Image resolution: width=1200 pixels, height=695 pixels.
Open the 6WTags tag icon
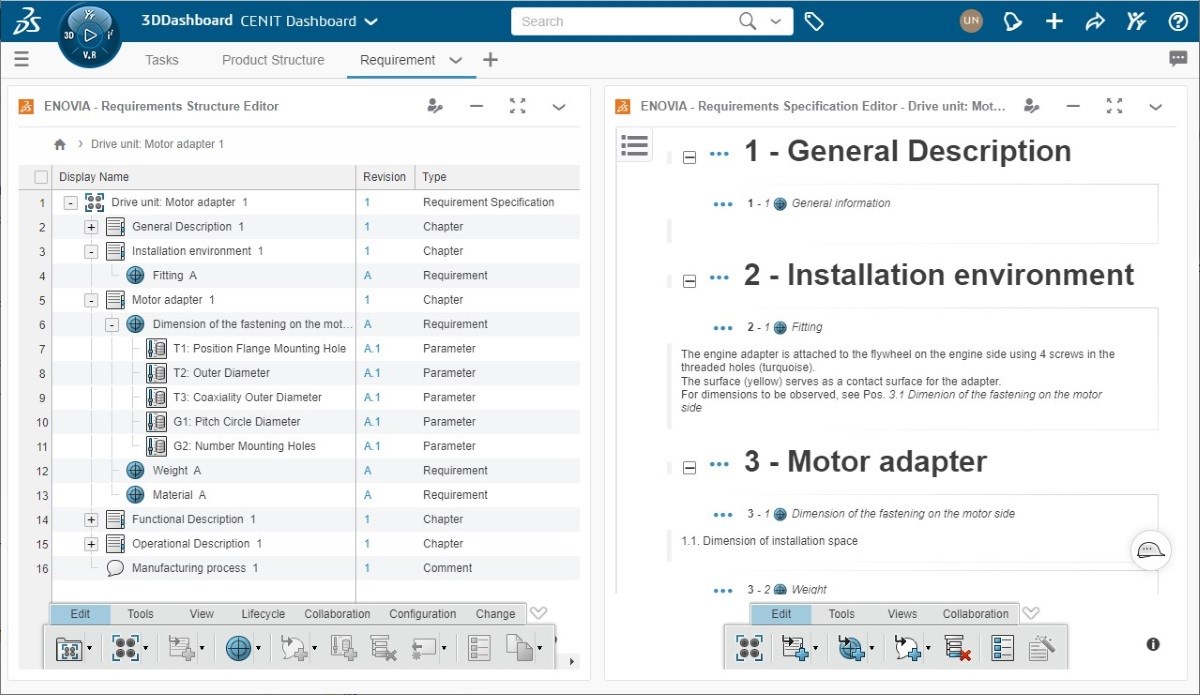(814, 21)
